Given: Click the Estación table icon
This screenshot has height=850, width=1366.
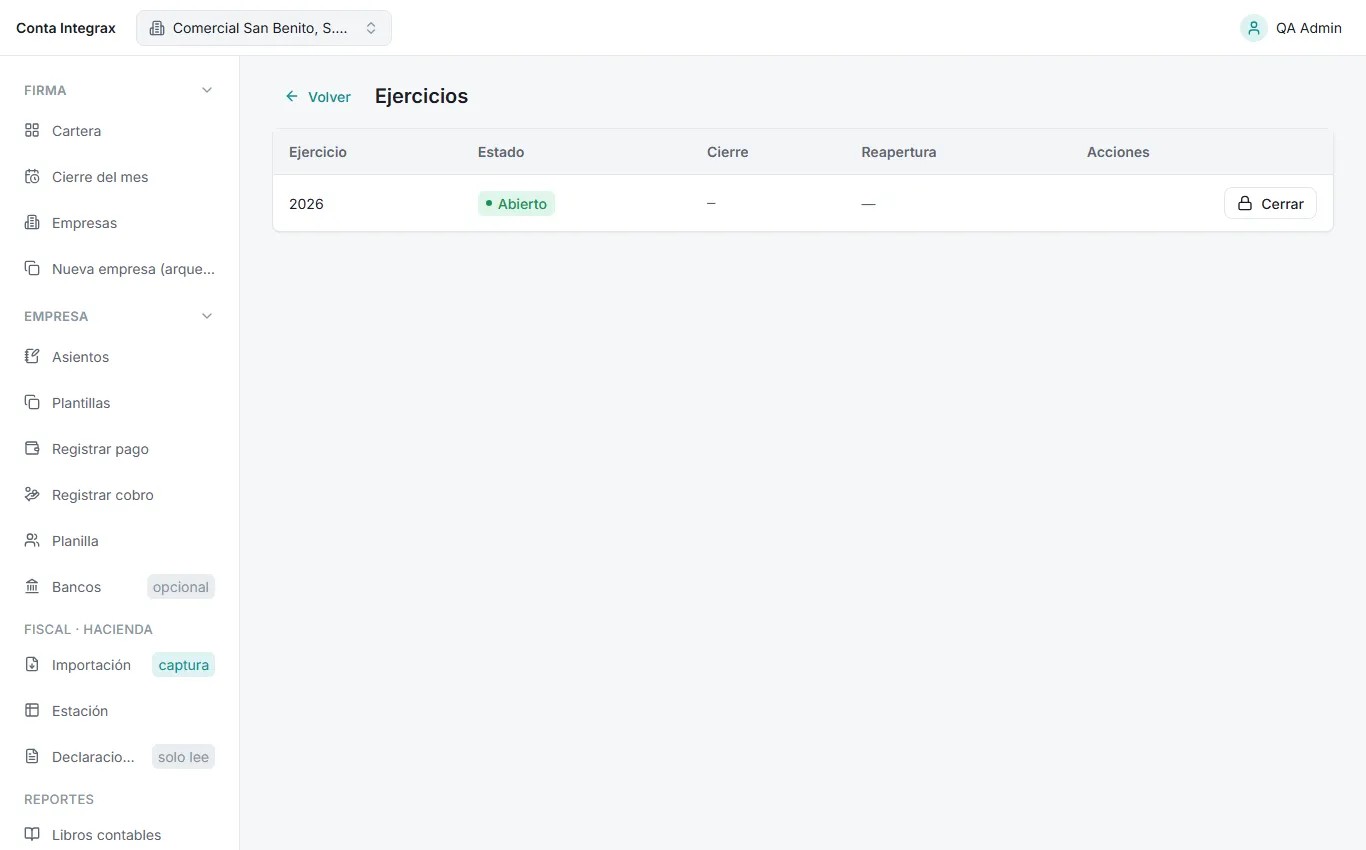Looking at the screenshot, I should click(32, 711).
